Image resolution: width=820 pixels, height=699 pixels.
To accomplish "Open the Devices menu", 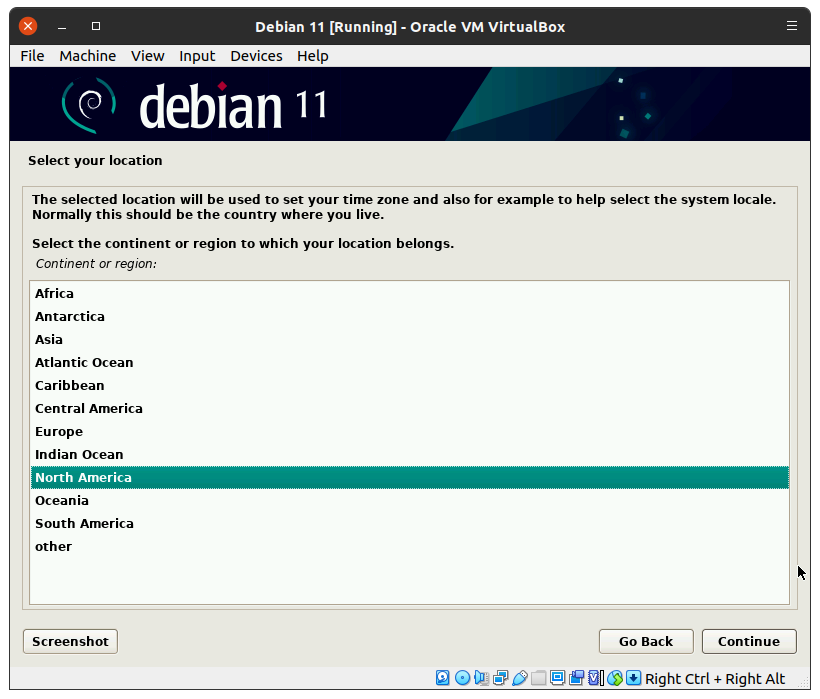I will (256, 56).
